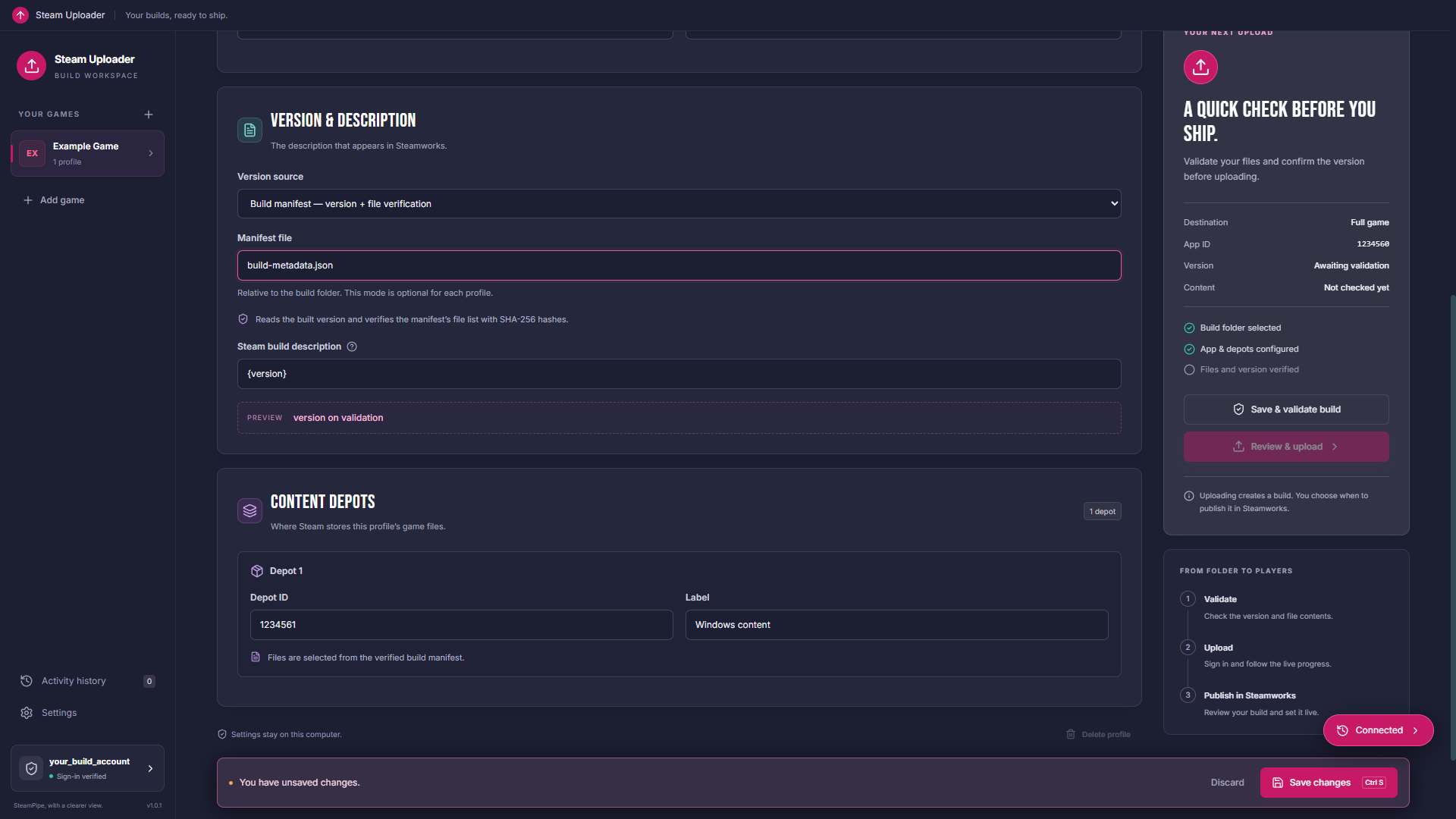1456x819 pixels.
Task: Click the 'Not checked yet' content status
Action: [x=1357, y=287]
